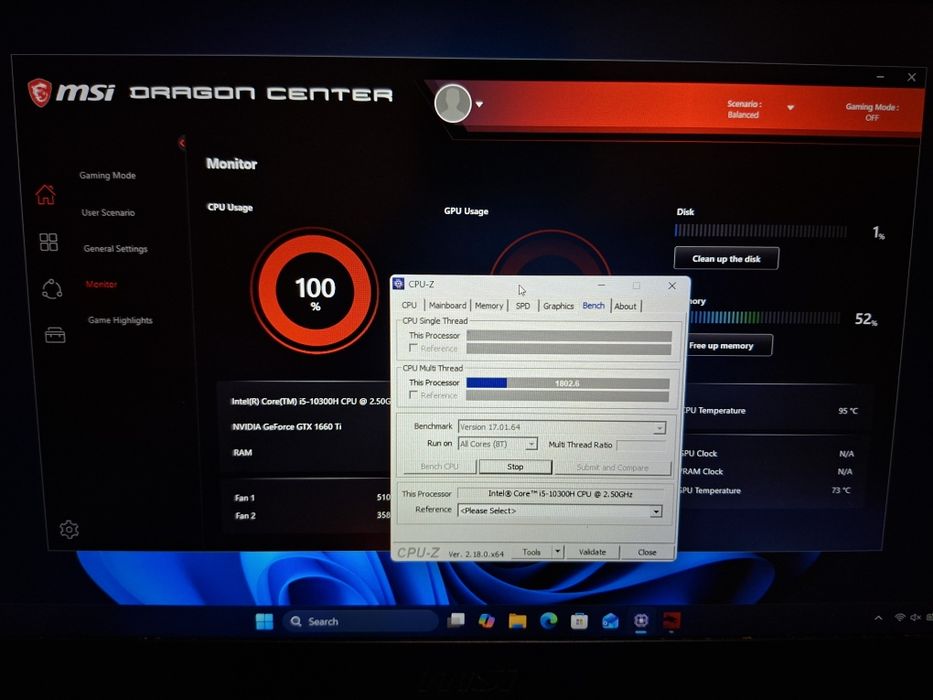Click the 95 °C CPU temperature value
933x700 pixels.
coord(848,411)
